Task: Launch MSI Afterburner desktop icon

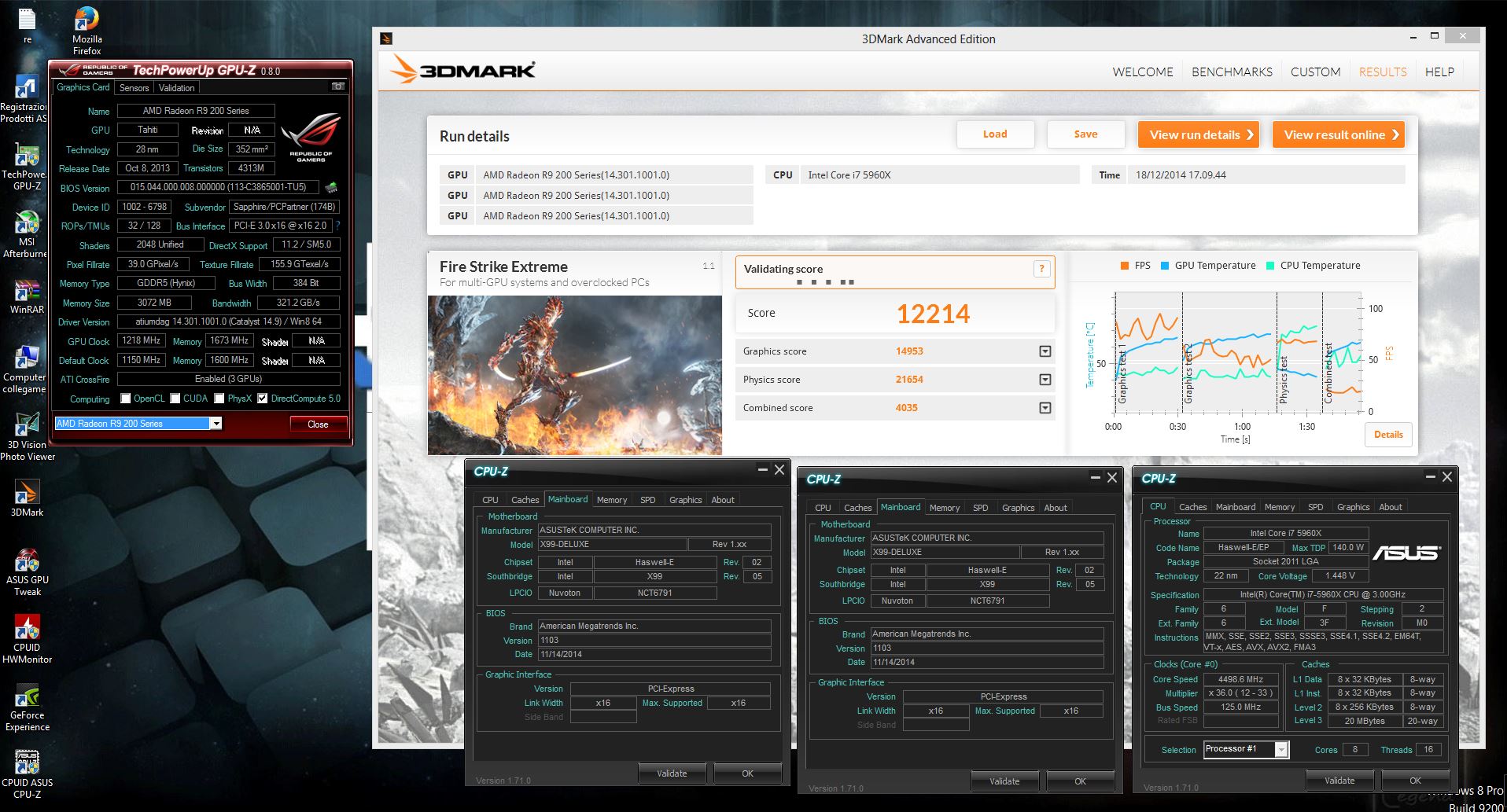Action: tap(26, 235)
